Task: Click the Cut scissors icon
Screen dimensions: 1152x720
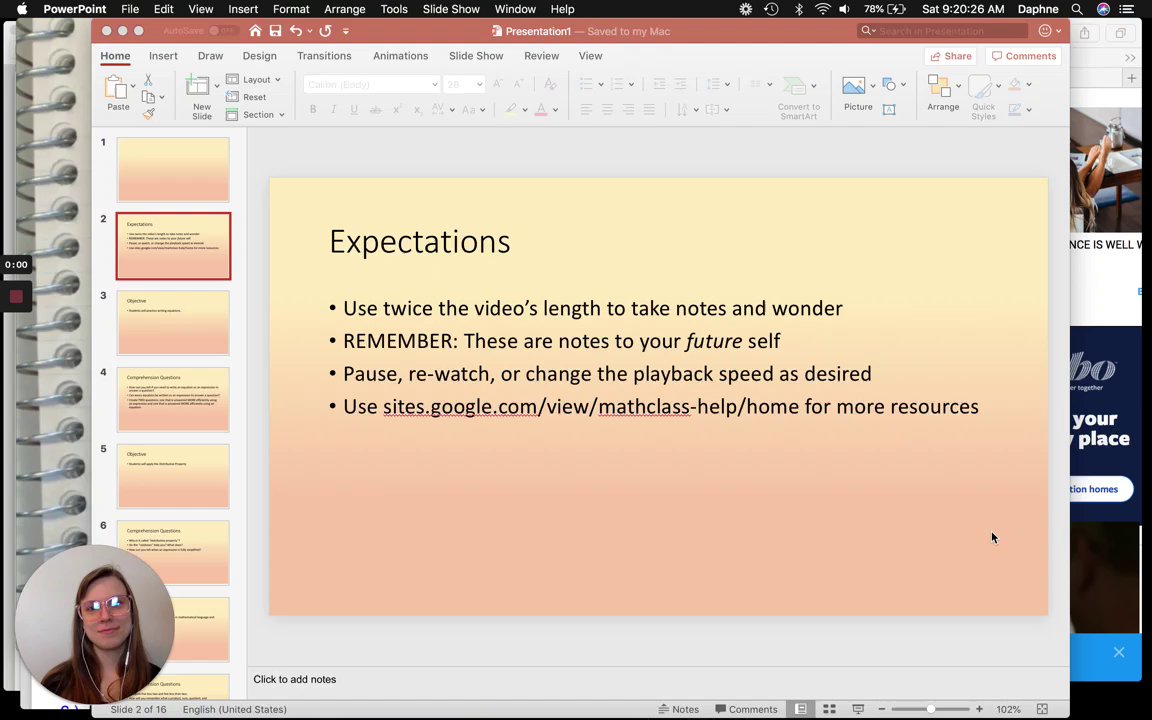Action: (x=148, y=79)
